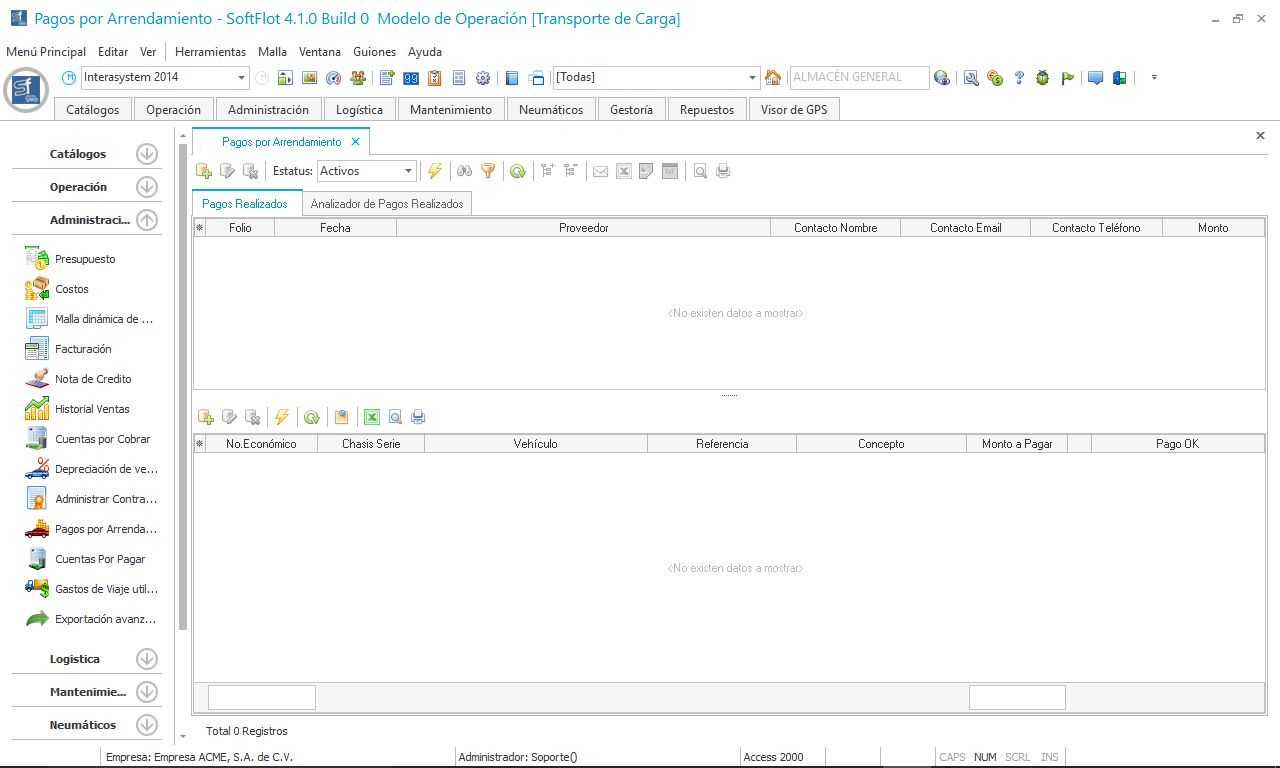
Task: Click the home icon beside ALMACÉN GENERAL
Action: click(x=773, y=78)
